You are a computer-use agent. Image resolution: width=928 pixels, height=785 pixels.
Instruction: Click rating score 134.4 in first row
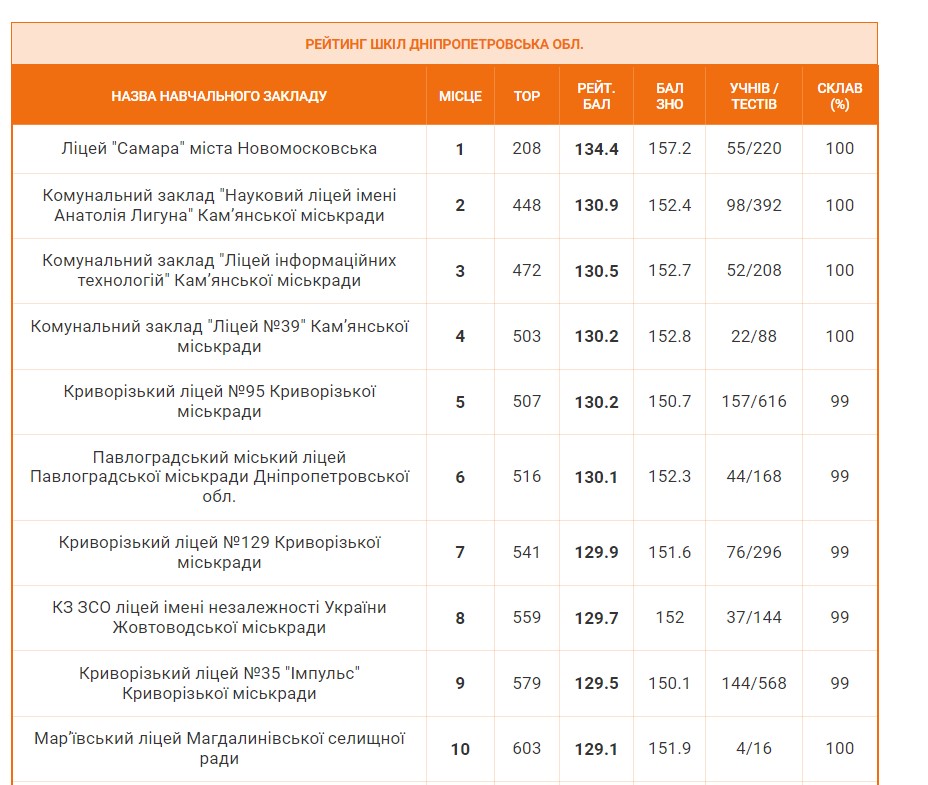click(x=596, y=149)
